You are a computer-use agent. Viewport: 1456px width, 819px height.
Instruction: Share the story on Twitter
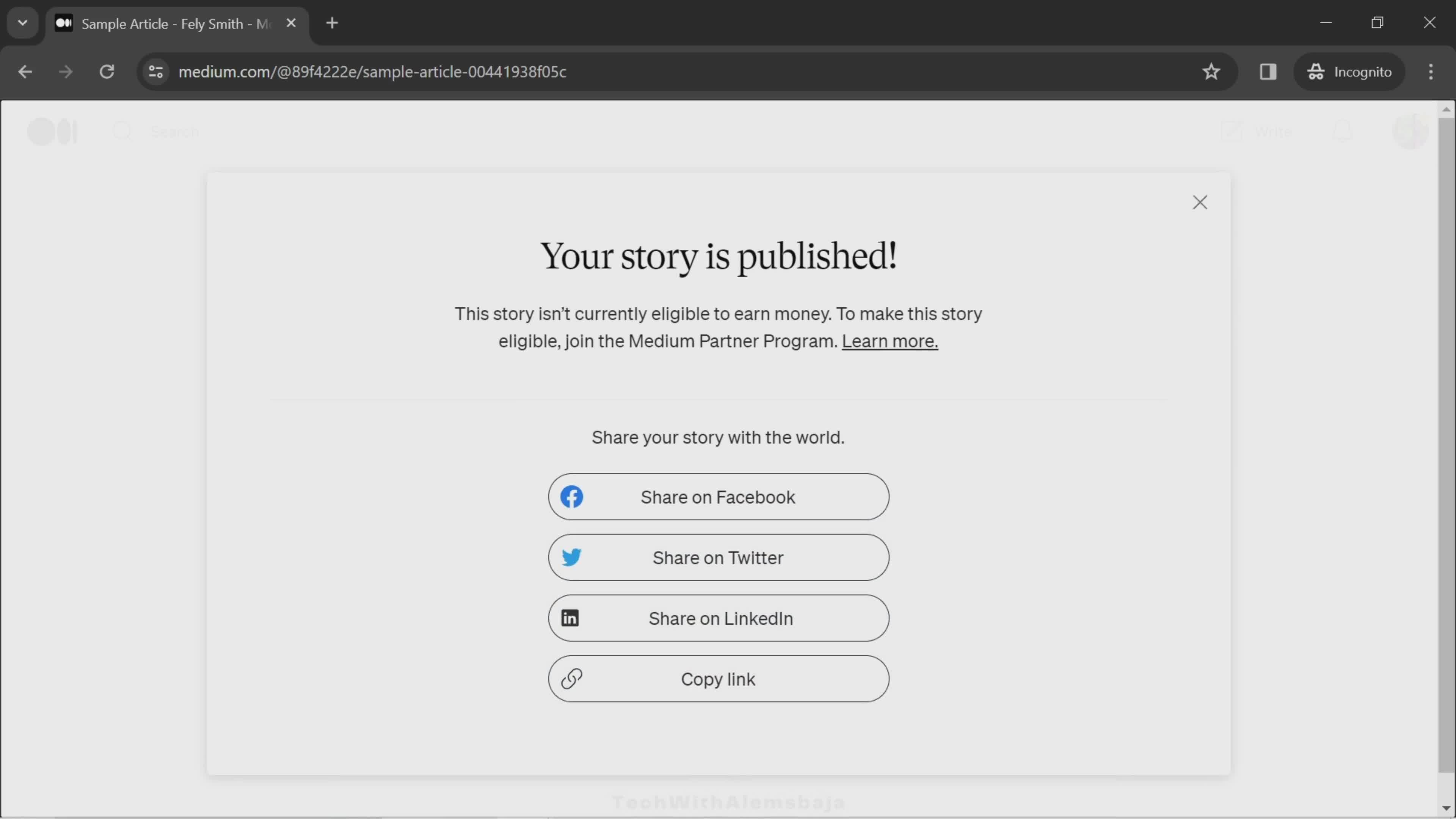718,557
